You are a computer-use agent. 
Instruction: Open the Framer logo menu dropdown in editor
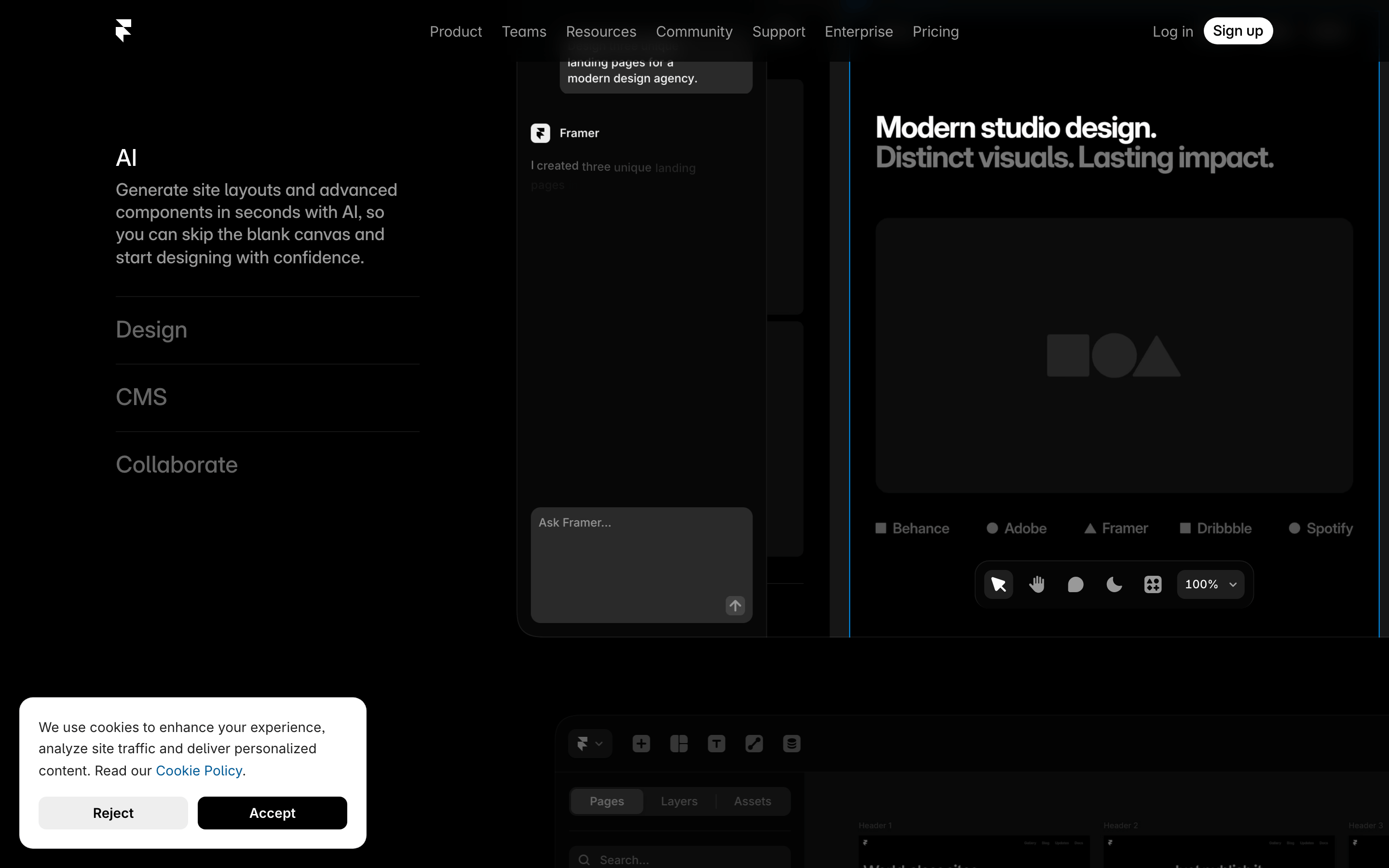click(590, 744)
